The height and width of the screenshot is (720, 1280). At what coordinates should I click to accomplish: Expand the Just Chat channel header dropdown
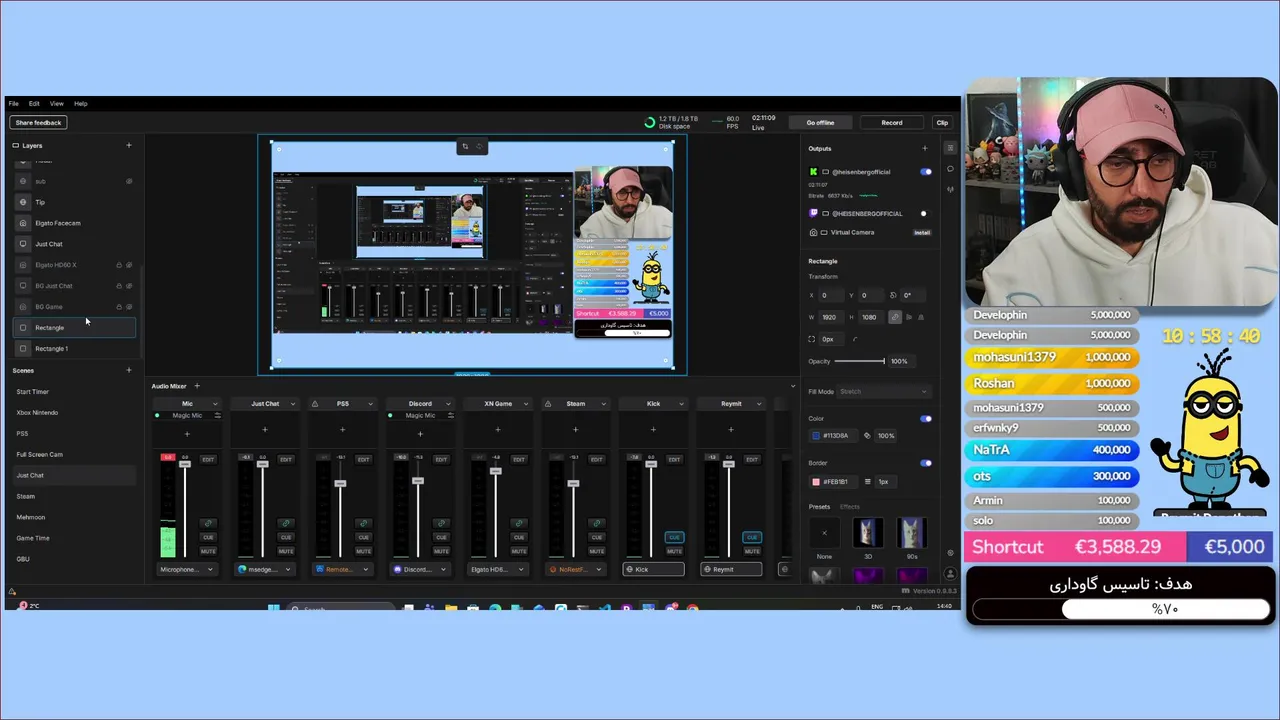293,404
